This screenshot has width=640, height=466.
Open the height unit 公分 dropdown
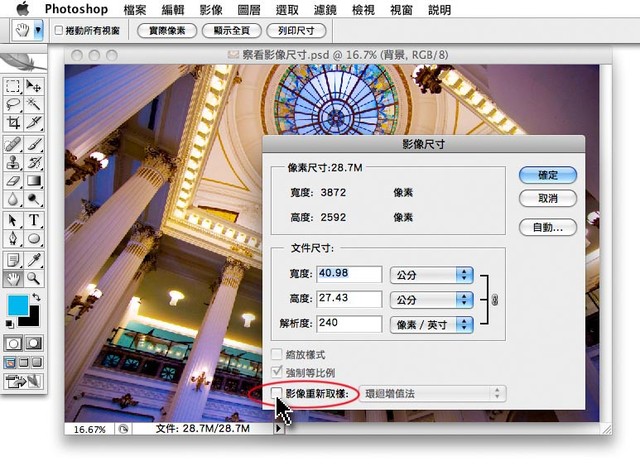click(x=431, y=299)
